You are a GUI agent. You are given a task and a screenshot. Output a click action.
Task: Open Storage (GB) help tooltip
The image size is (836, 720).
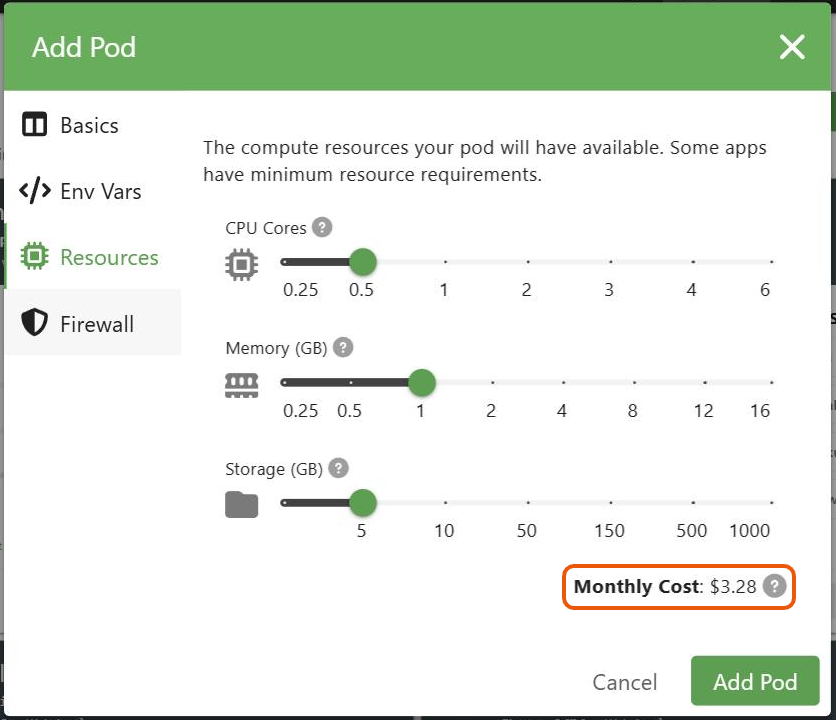pos(339,468)
